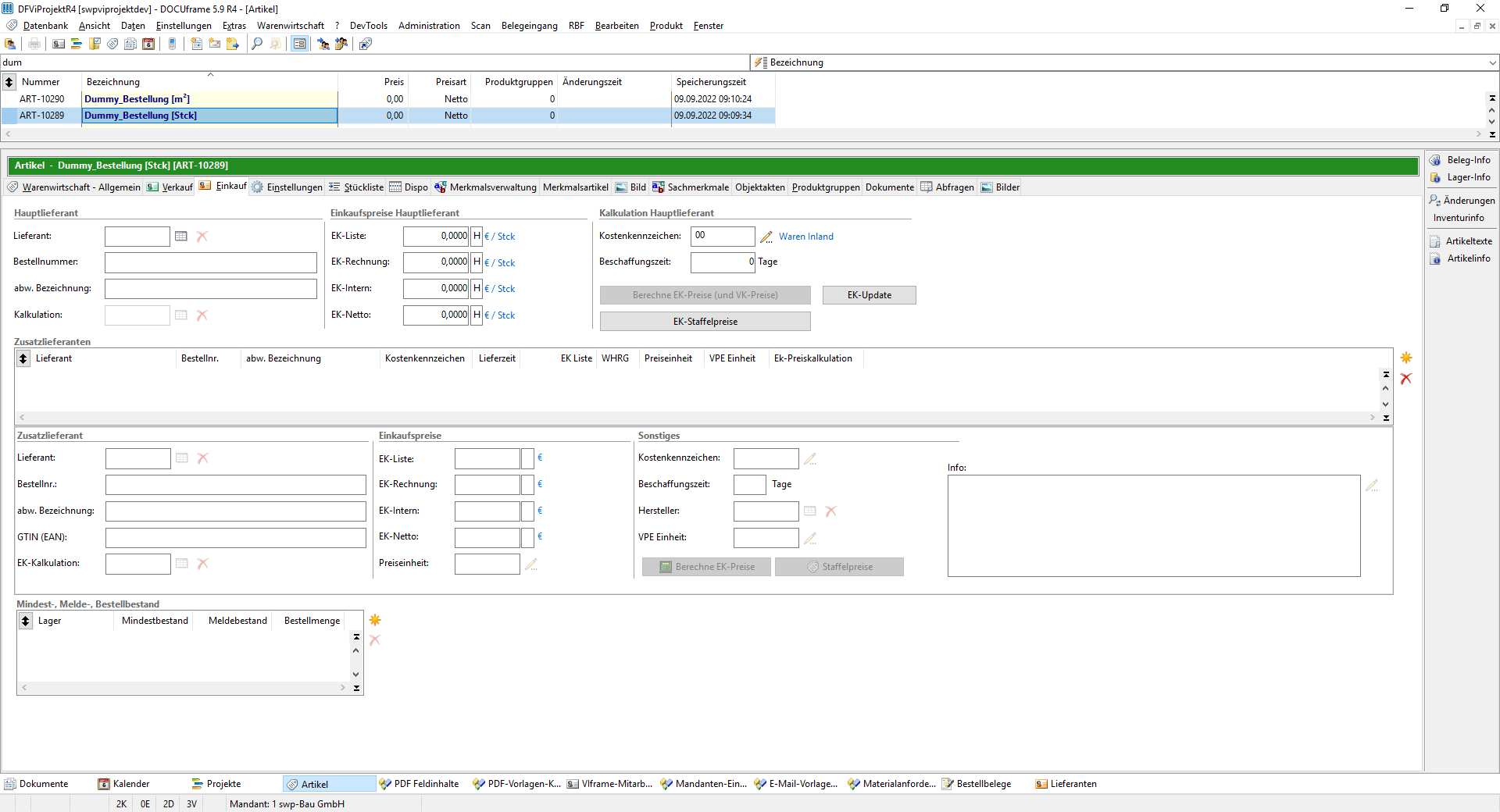Add Zusatzlieferant with orange star icon
The height and width of the screenshot is (812, 1500).
tap(1406, 358)
